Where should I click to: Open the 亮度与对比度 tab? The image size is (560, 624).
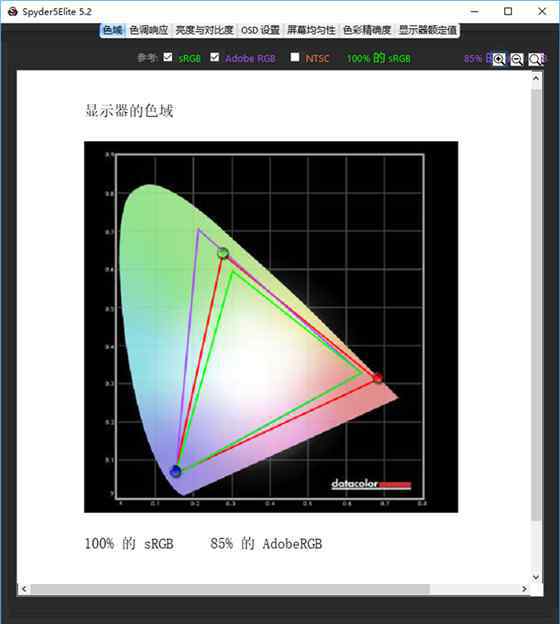point(204,30)
